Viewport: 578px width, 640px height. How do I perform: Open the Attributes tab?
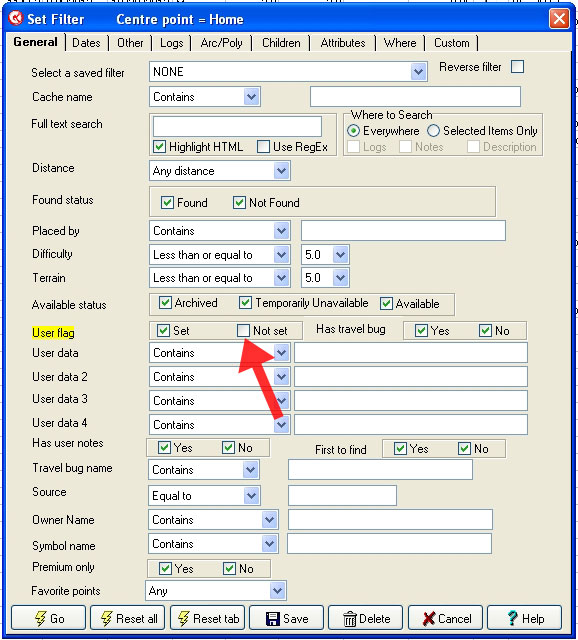coord(342,43)
